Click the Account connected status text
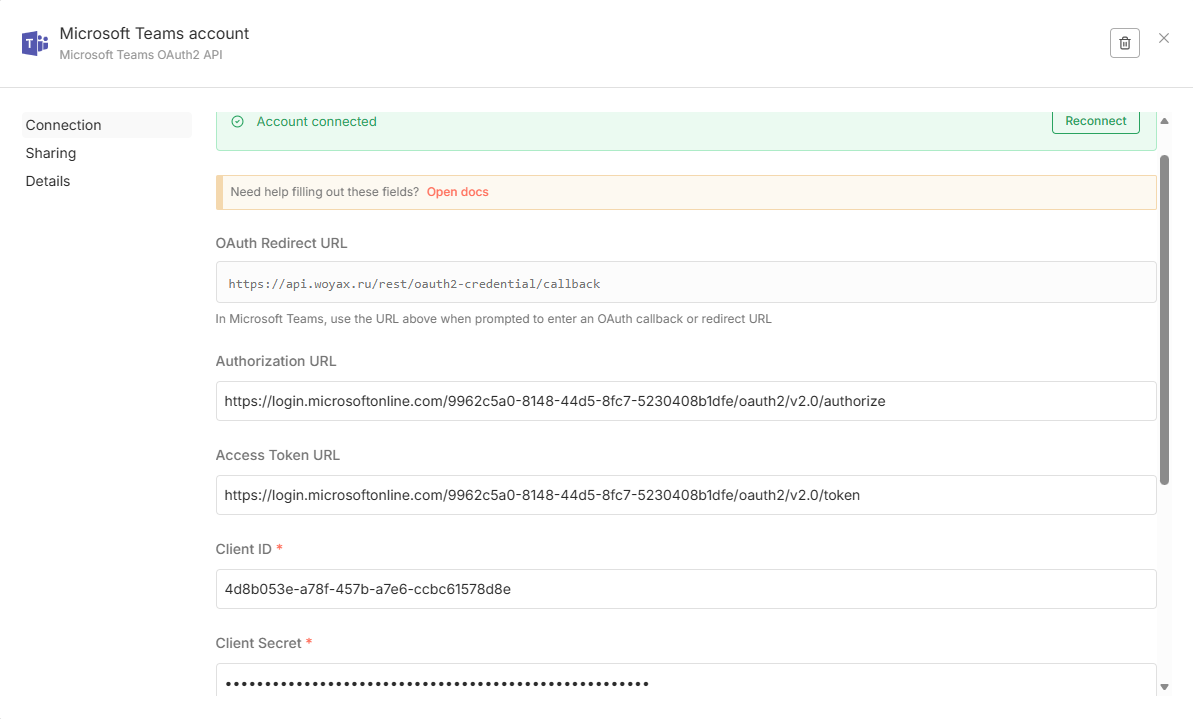The width and height of the screenshot is (1193, 719). pyautogui.click(x=316, y=122)
